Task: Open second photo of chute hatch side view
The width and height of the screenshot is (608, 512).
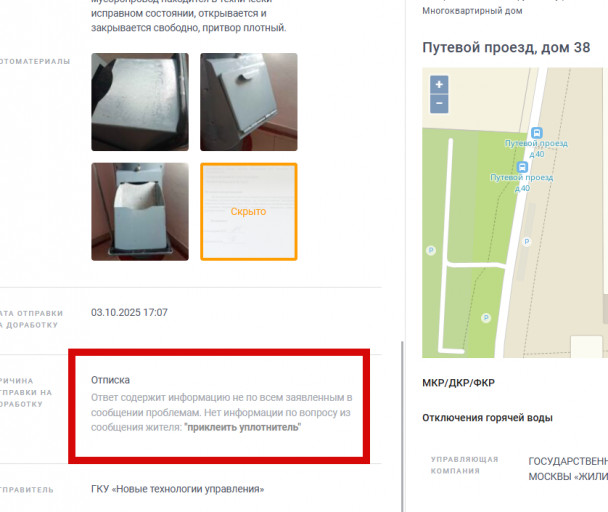Action: pos(249,102)
